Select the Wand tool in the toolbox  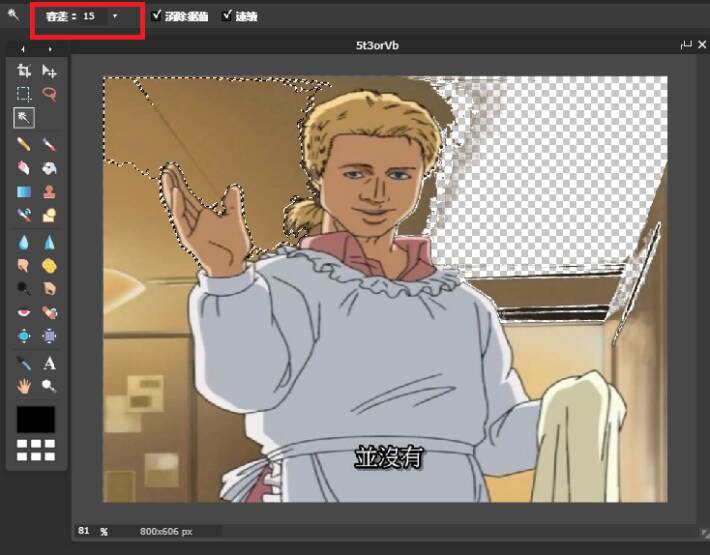(24, 118)
